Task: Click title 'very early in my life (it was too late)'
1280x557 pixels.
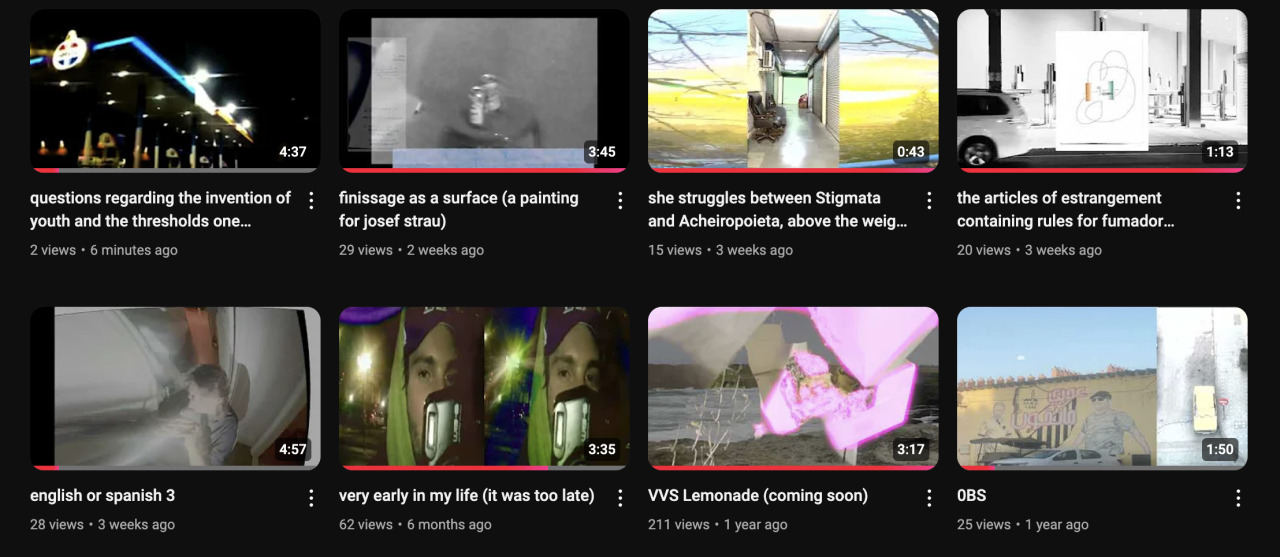Action: (467, 496)
